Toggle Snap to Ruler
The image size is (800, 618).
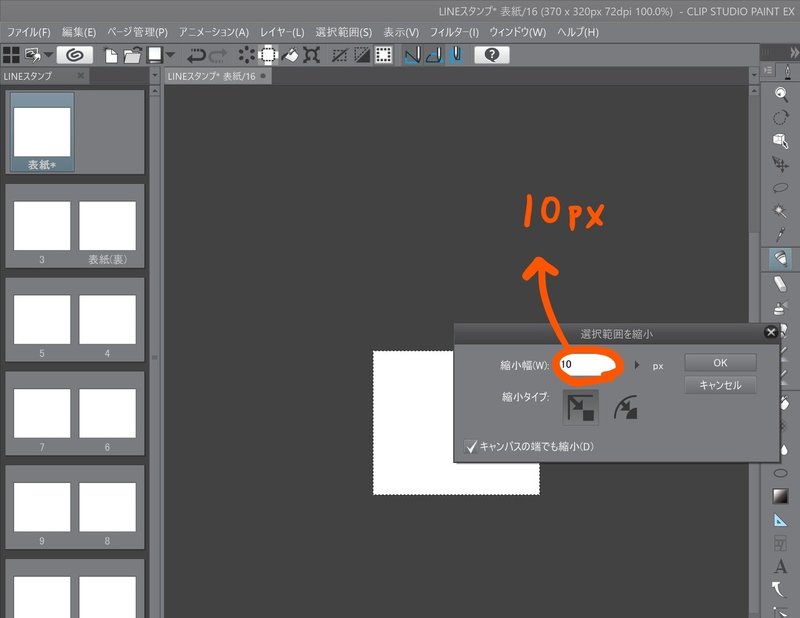(x=412, y=55)
